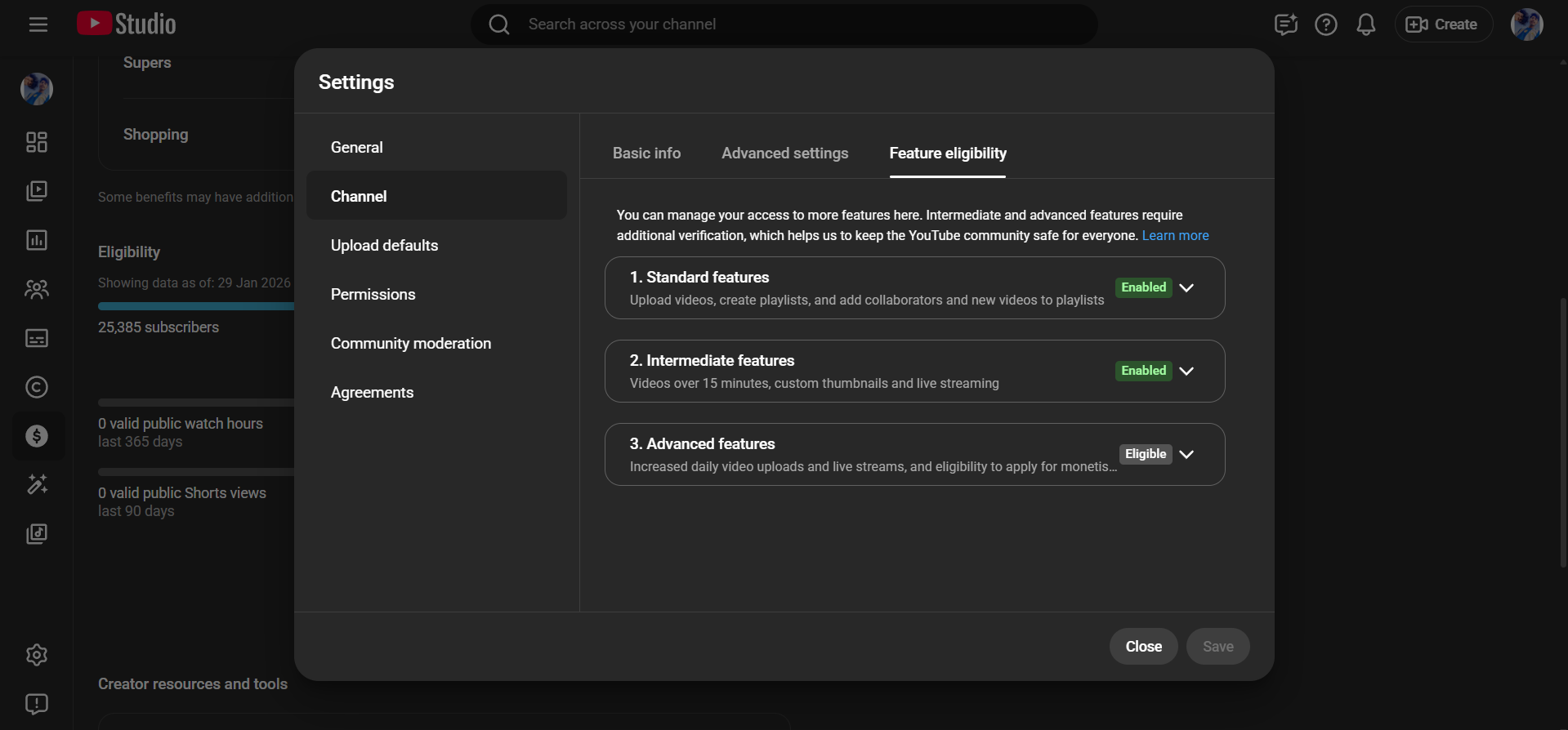
Task: Click the Close button in Settings
Action: click(x=1143, y=646)
